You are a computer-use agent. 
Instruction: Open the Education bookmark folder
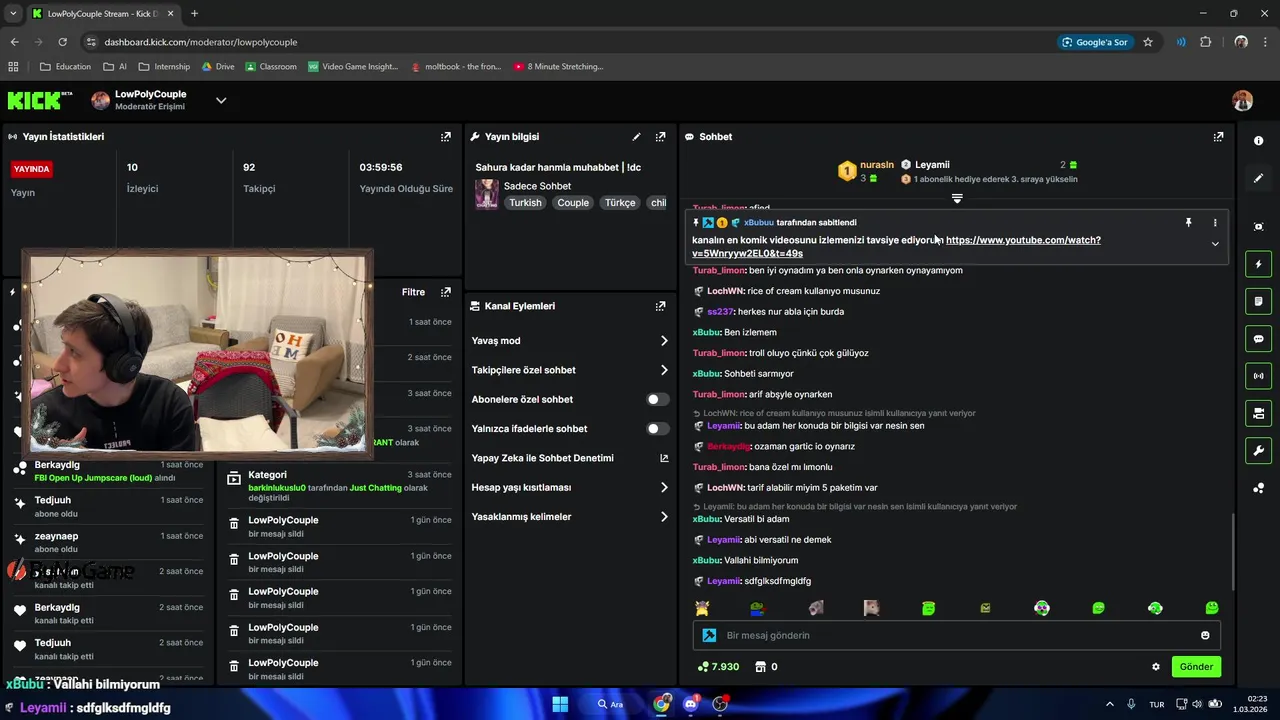tap(65, 67)
